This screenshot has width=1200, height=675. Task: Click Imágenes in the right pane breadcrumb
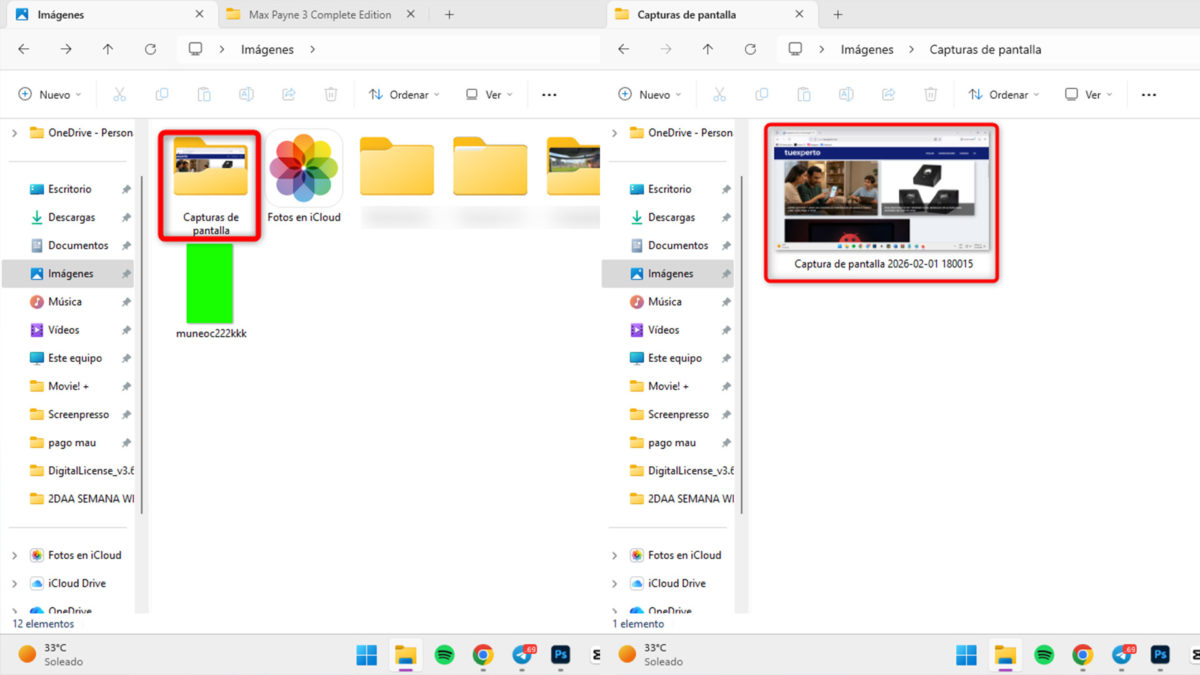[x=866, y=48]
